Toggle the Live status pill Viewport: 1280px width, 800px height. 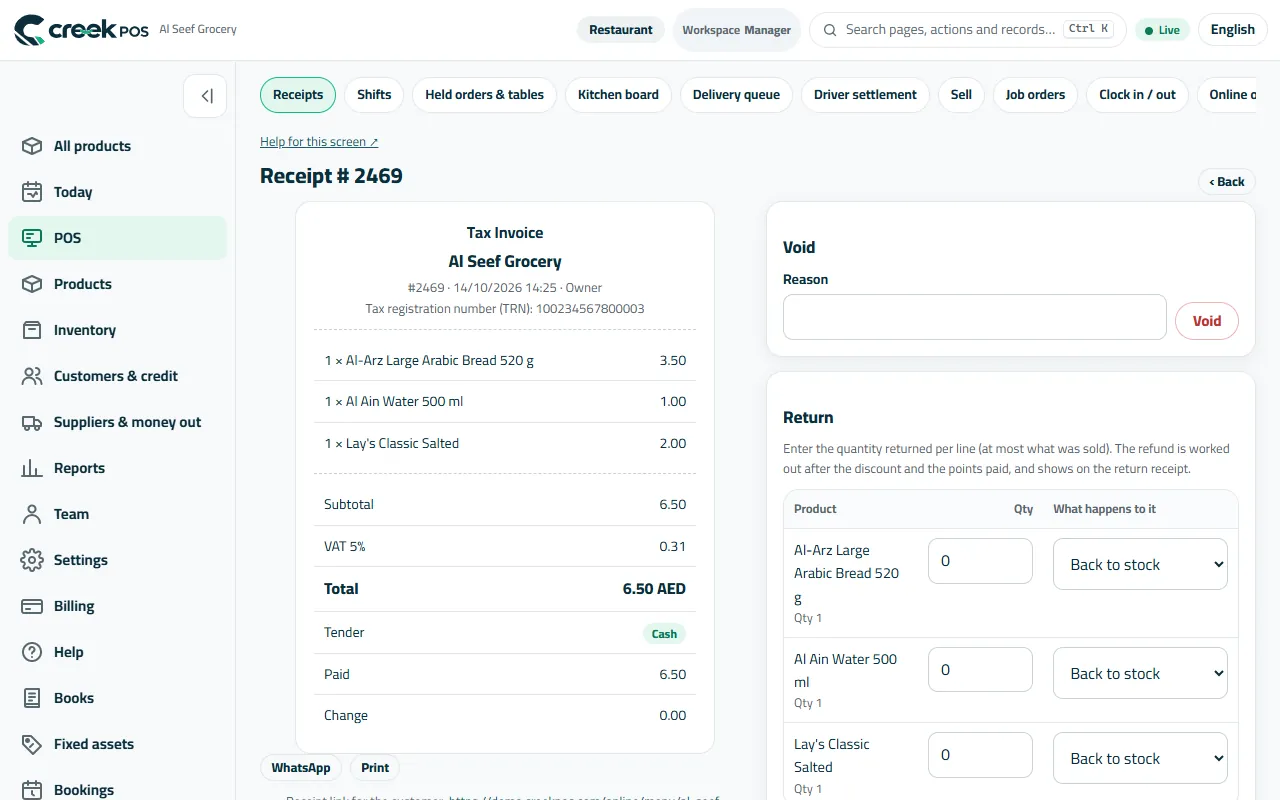coord(1162,30)
